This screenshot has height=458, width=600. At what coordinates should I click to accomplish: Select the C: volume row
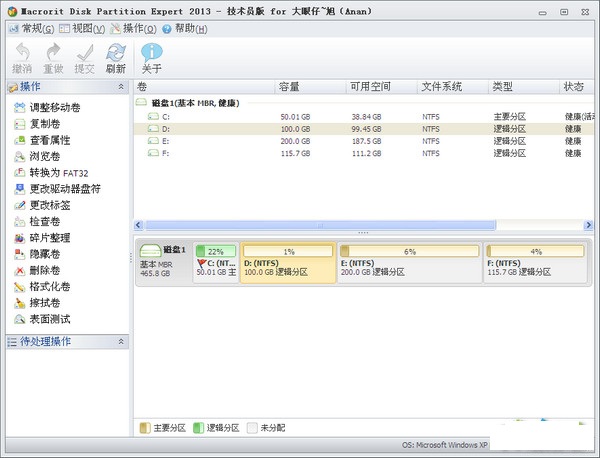(364, 117)
